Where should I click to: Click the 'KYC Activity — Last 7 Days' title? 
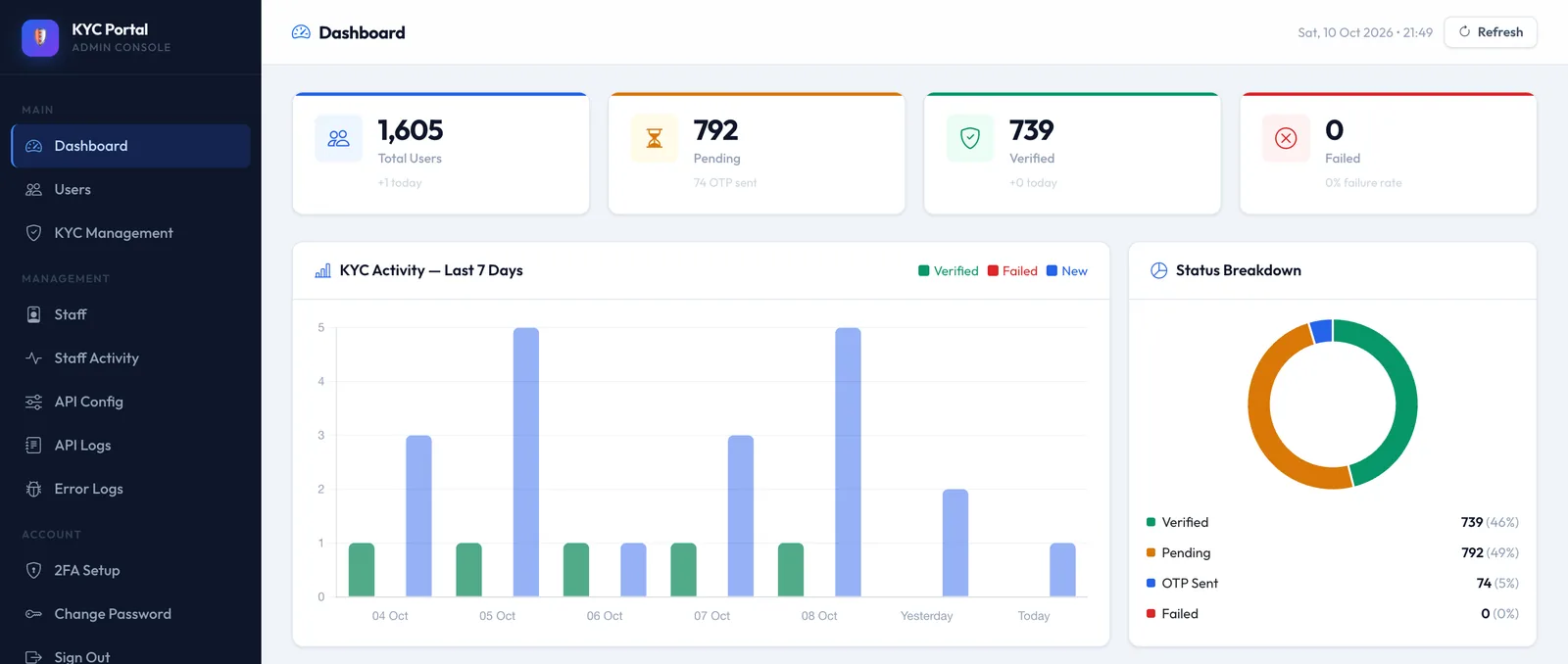coord(431,270)
